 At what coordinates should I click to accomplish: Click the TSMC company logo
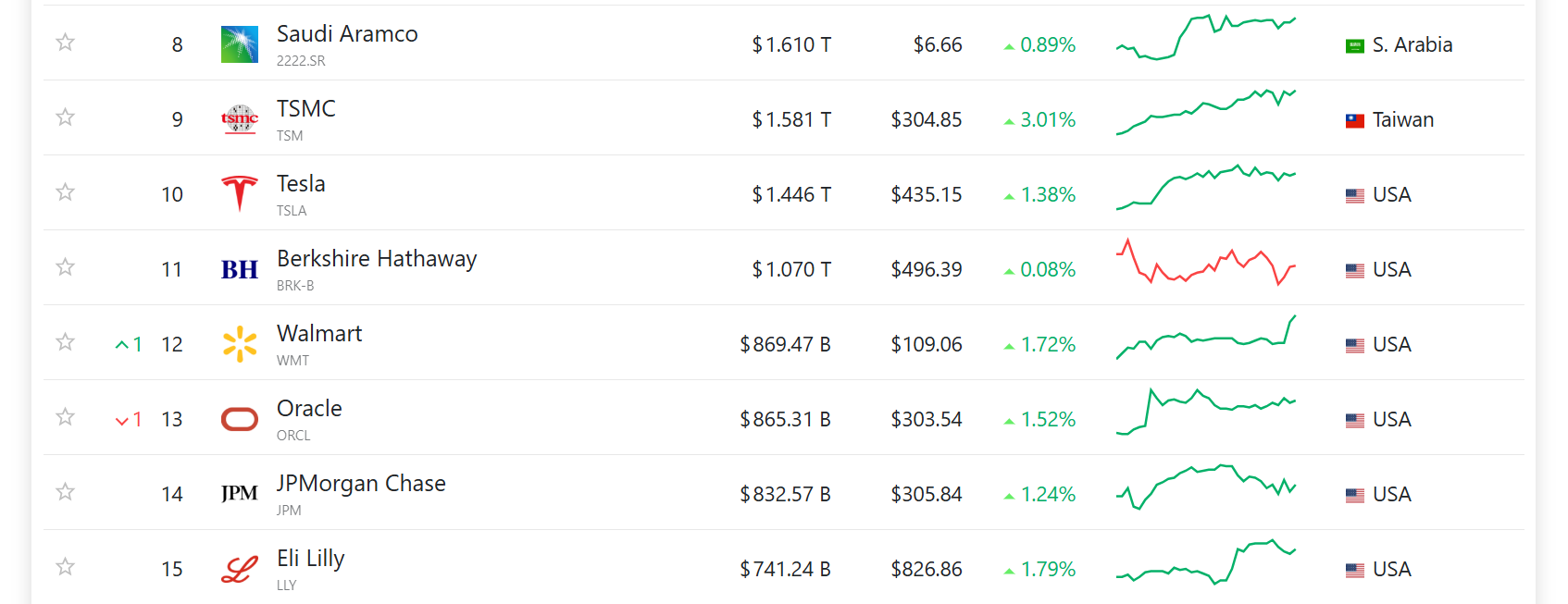[x=240, y=119]
